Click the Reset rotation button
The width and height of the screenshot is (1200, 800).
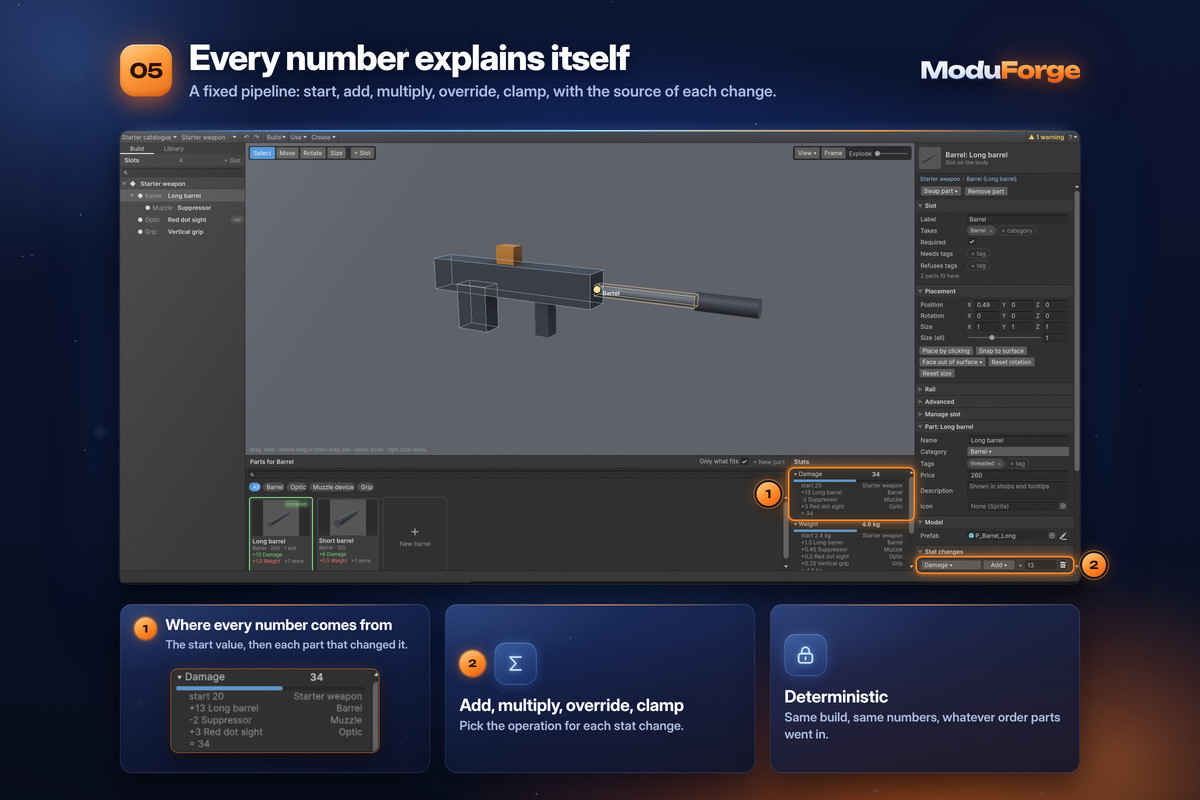tap(1011, 362)
